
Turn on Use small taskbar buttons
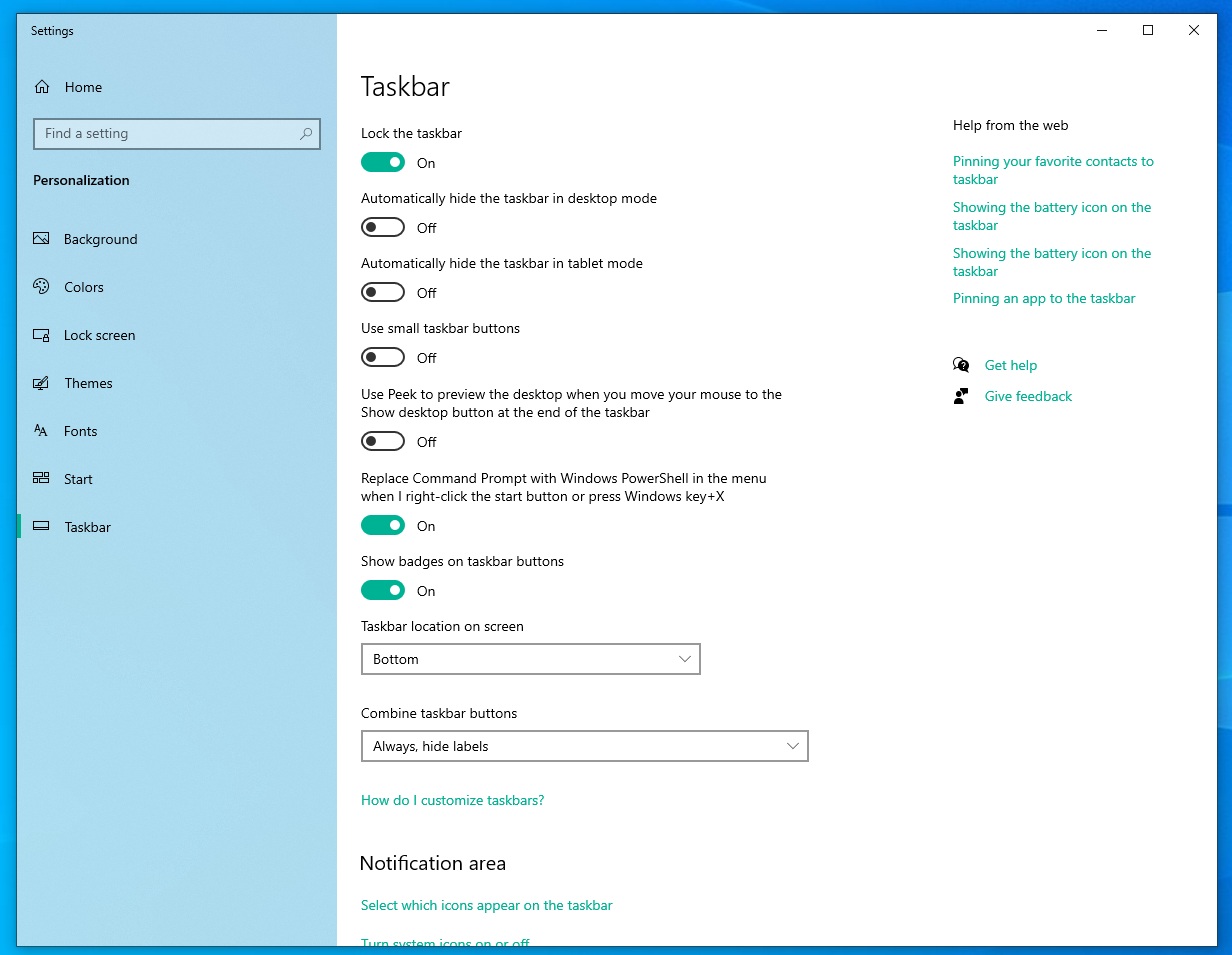click(x=383, y=357)
